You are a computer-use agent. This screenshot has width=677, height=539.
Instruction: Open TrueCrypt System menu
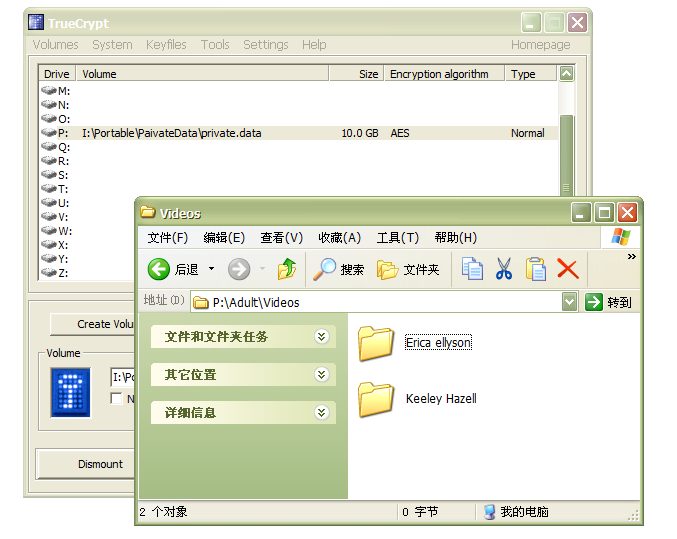pyautogui.click(x=112, y=44)
